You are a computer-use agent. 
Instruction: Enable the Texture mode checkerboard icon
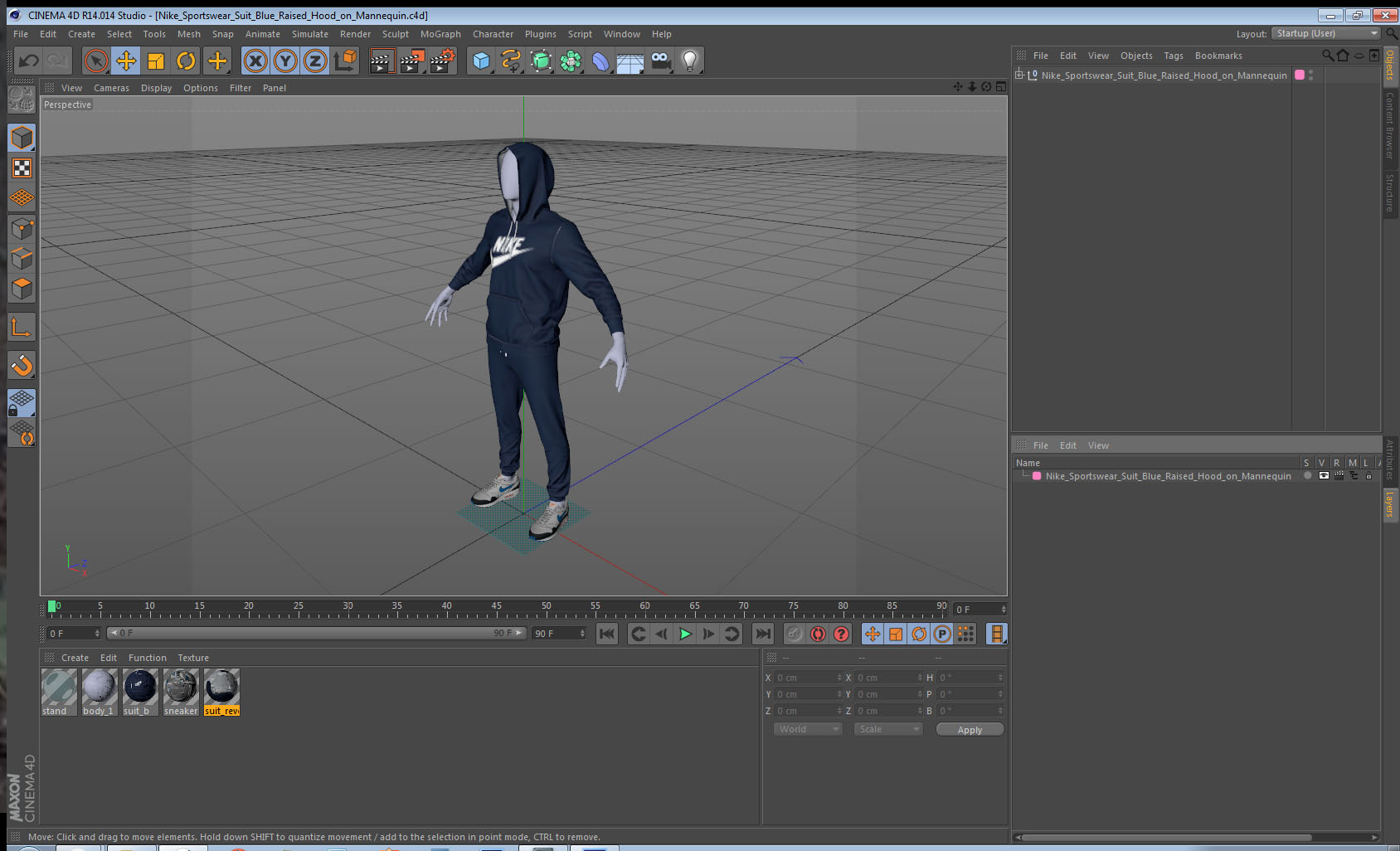pos(22,168)
